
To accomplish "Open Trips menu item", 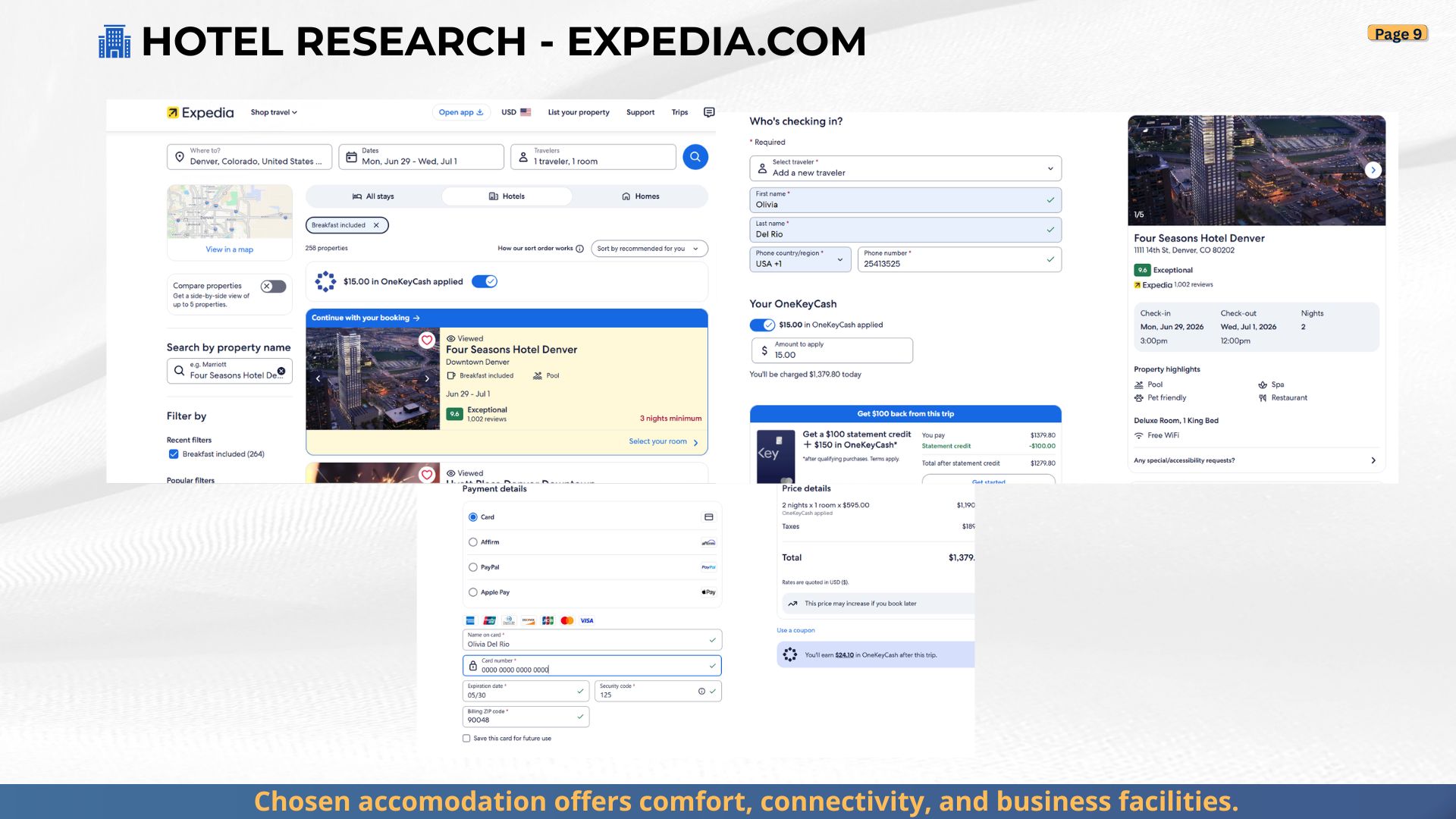I will (x=679, y=112).
